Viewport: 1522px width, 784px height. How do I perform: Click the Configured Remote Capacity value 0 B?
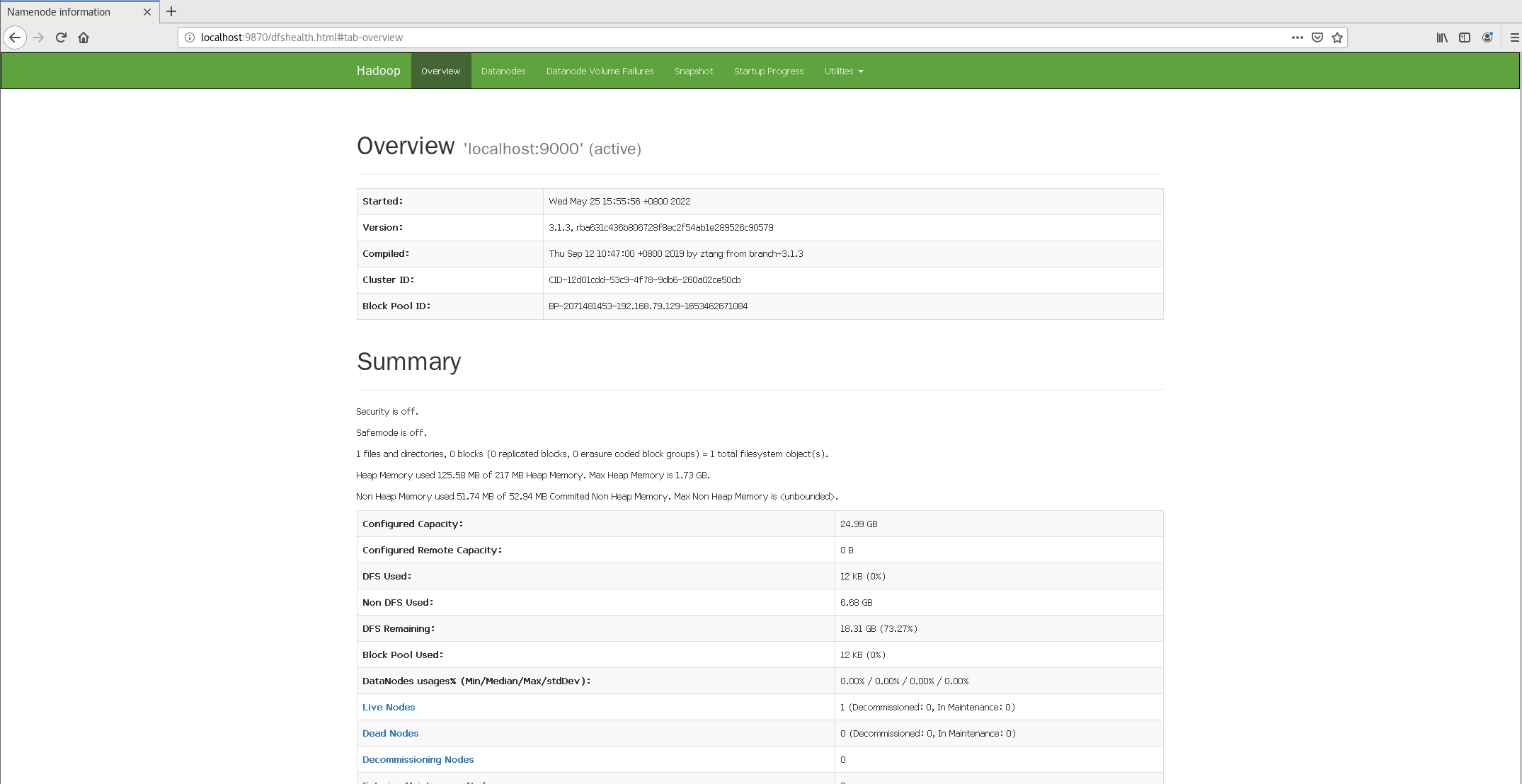click(x=847, y=550)
